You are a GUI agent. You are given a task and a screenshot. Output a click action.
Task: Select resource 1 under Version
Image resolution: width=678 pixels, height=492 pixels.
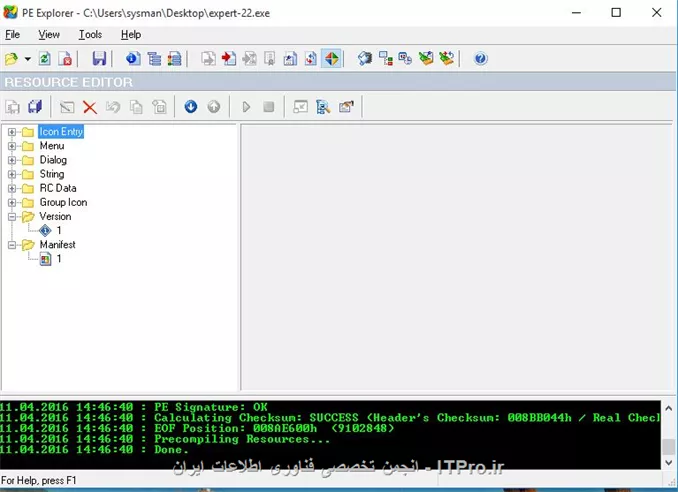coord(59,230)
